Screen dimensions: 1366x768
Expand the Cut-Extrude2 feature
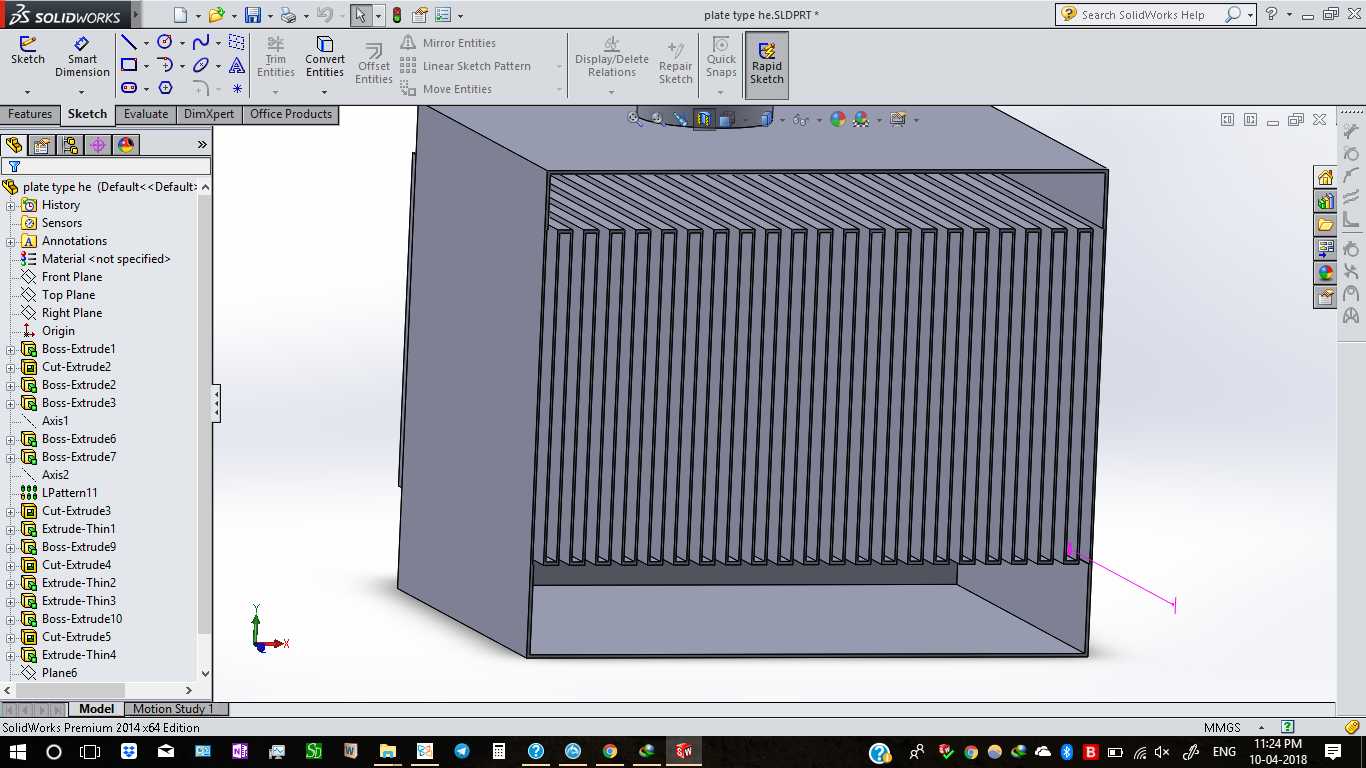point(11,367)
